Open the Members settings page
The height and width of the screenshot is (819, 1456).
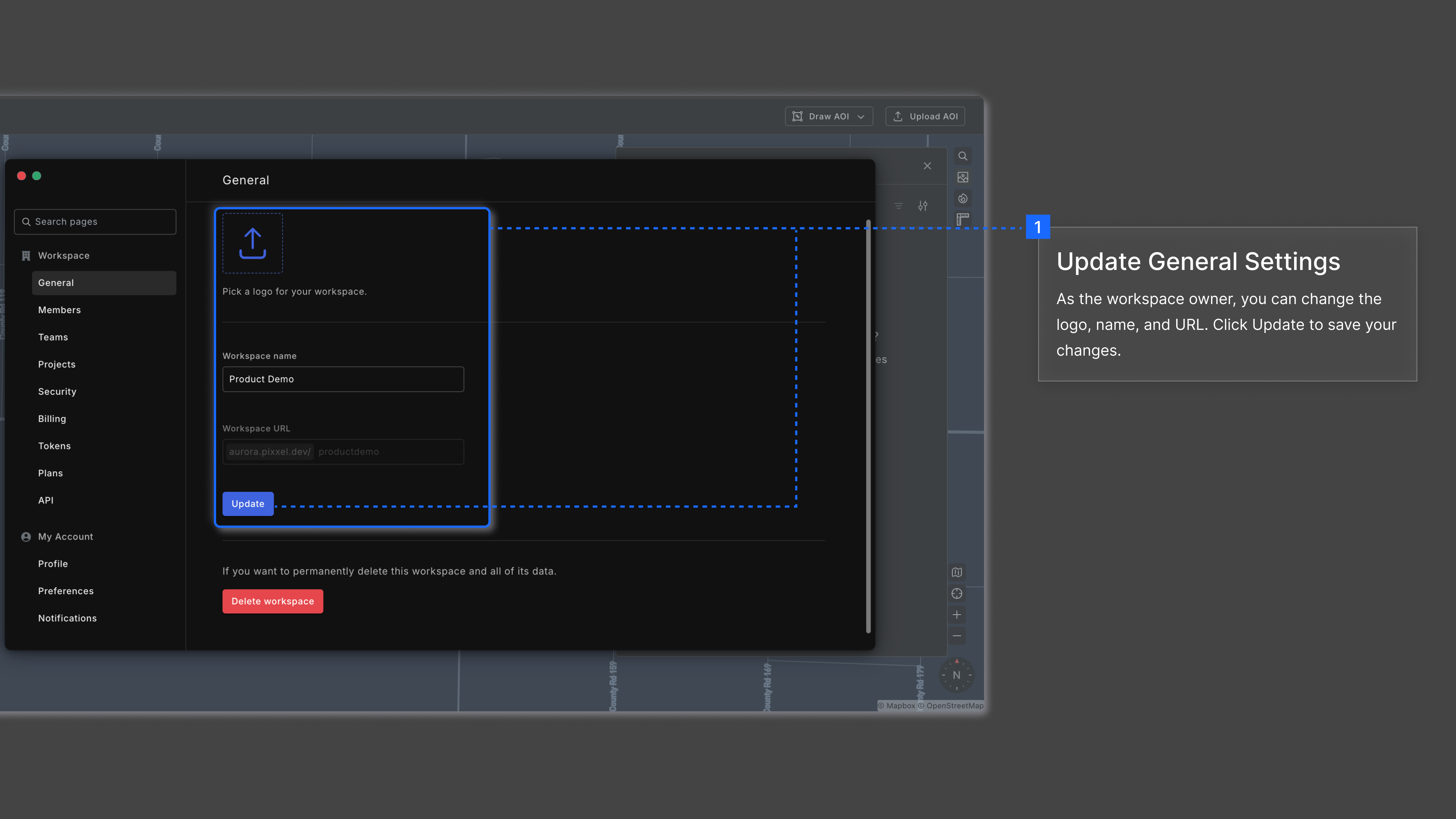point(60,310)
